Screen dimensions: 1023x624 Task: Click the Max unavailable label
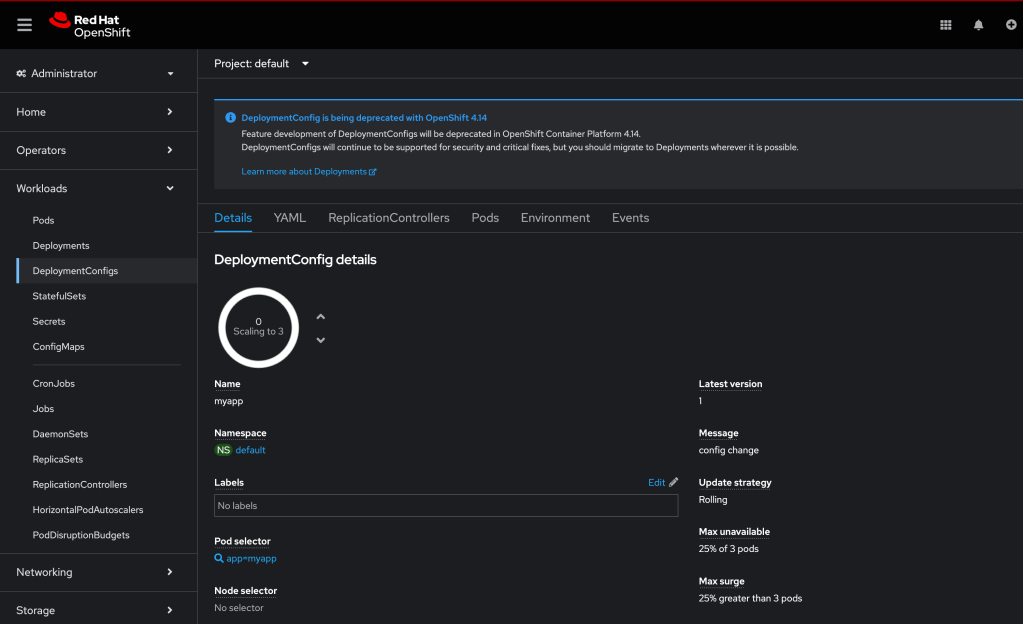click(734, 531)
